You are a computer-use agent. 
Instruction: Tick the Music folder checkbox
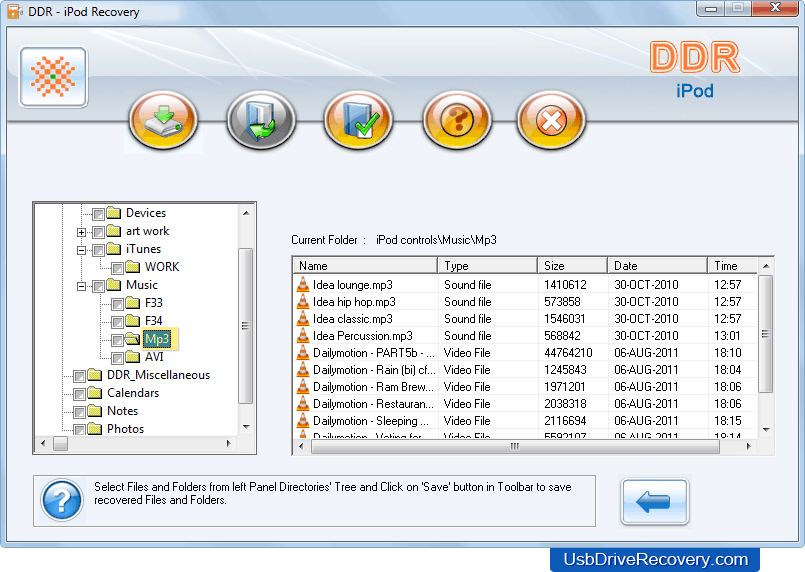click(x=99, y=286)
